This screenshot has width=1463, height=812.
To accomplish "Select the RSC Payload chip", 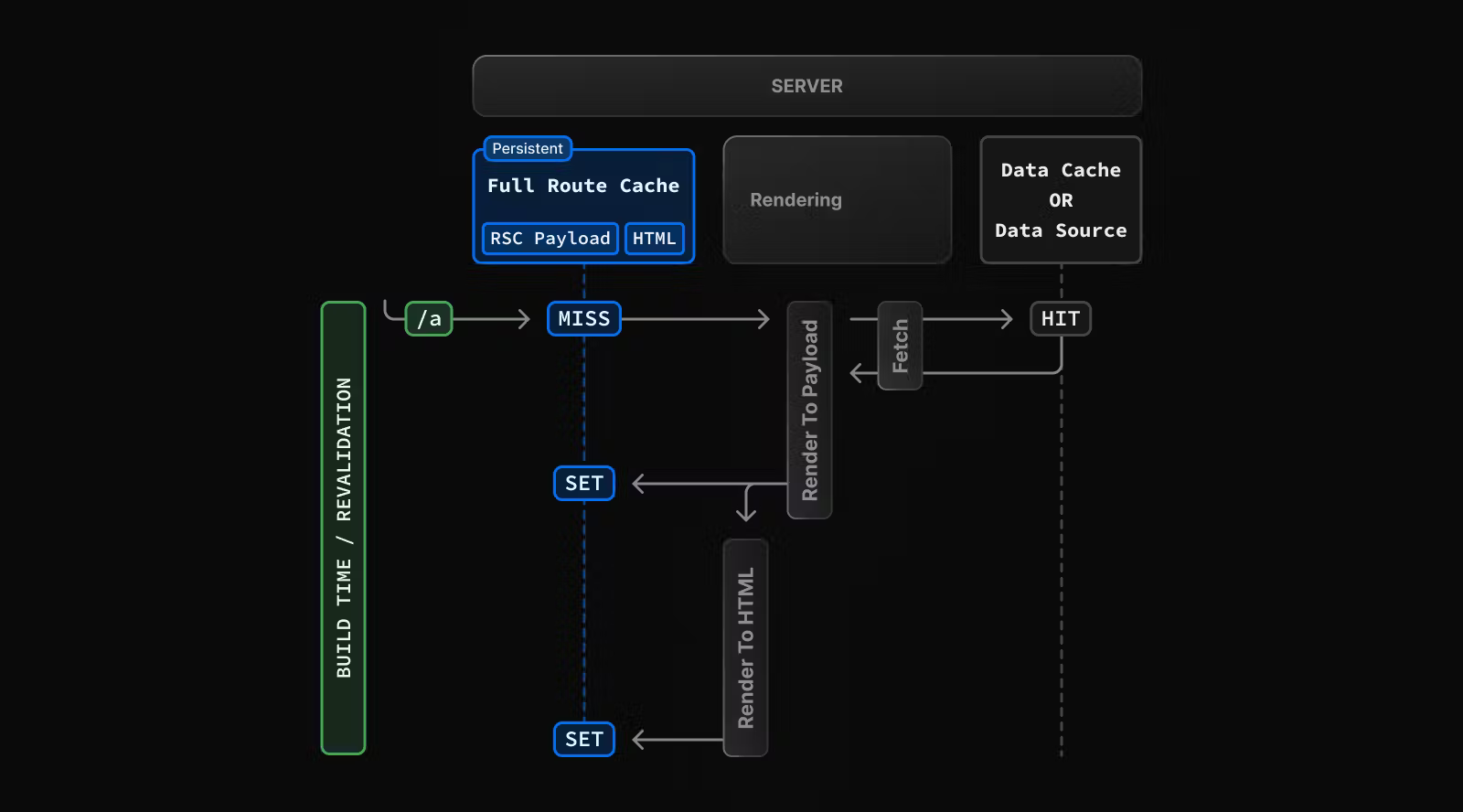I will coord(550,239).
